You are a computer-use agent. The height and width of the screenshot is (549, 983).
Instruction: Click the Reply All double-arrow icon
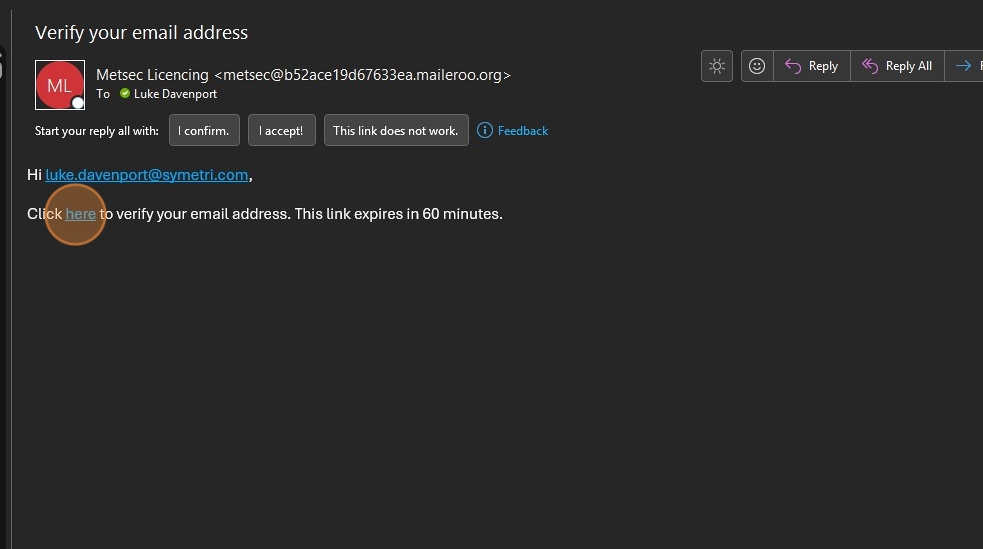(870, 66)
